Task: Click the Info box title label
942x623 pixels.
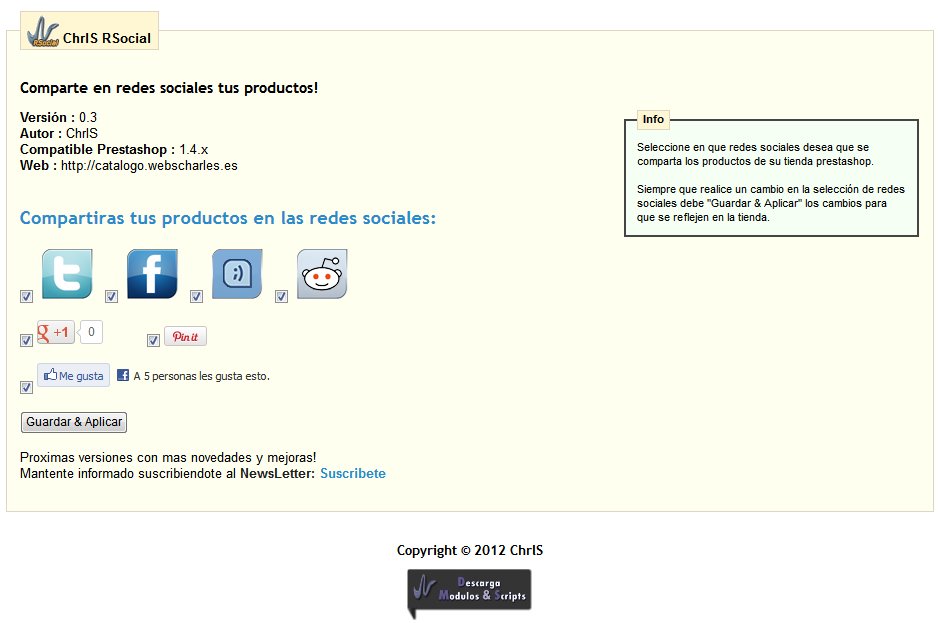Action: [x=653, y=119]
